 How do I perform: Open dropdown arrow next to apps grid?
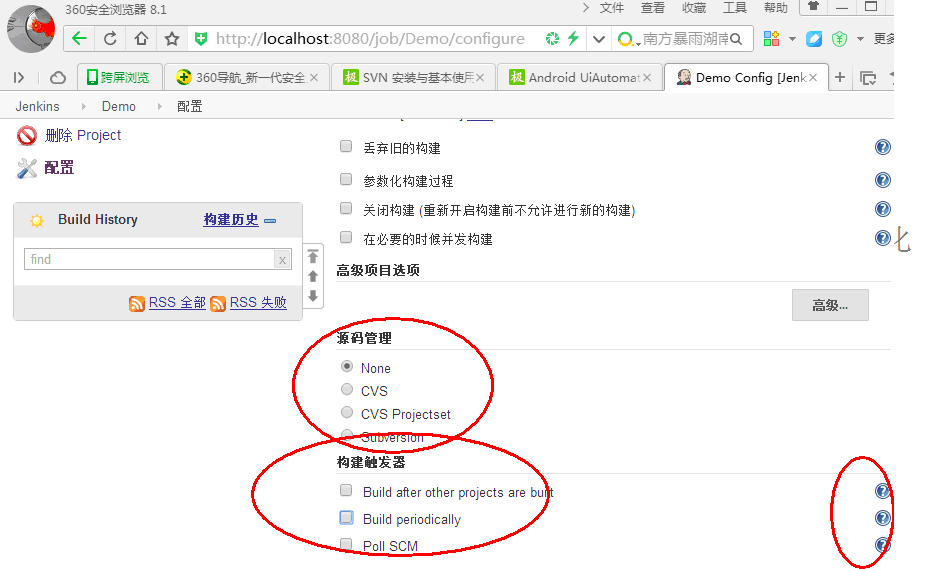tap(792, 39)
